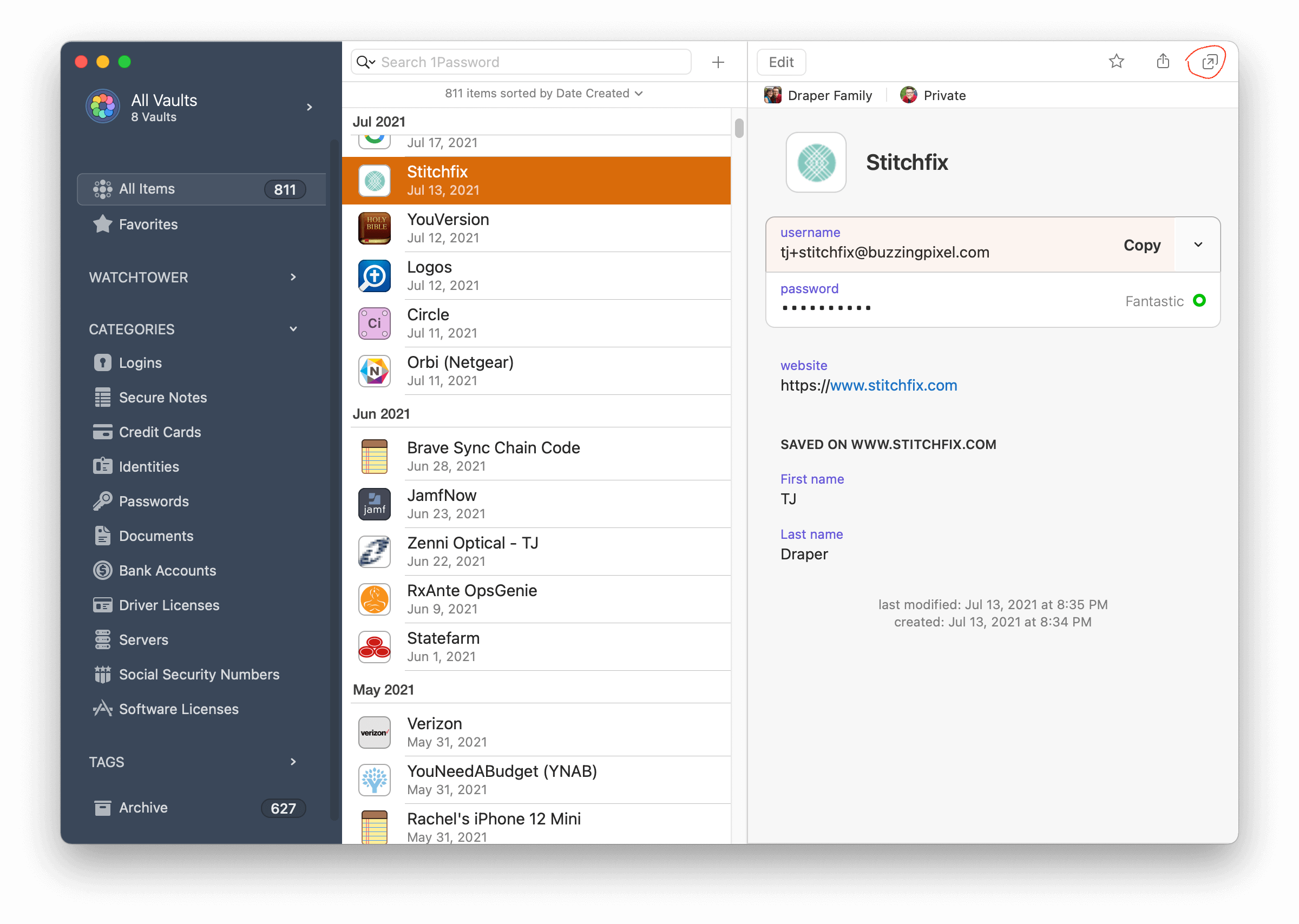Select All Items in the sidebar
The image size is (1299, 924).
201,189
